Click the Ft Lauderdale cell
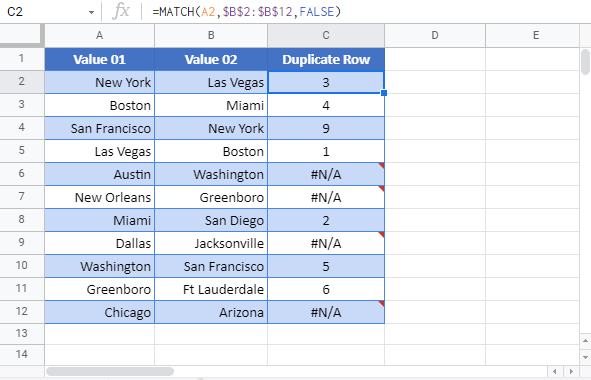This screenshot has height=380, width=591. (x=211, y=289)
